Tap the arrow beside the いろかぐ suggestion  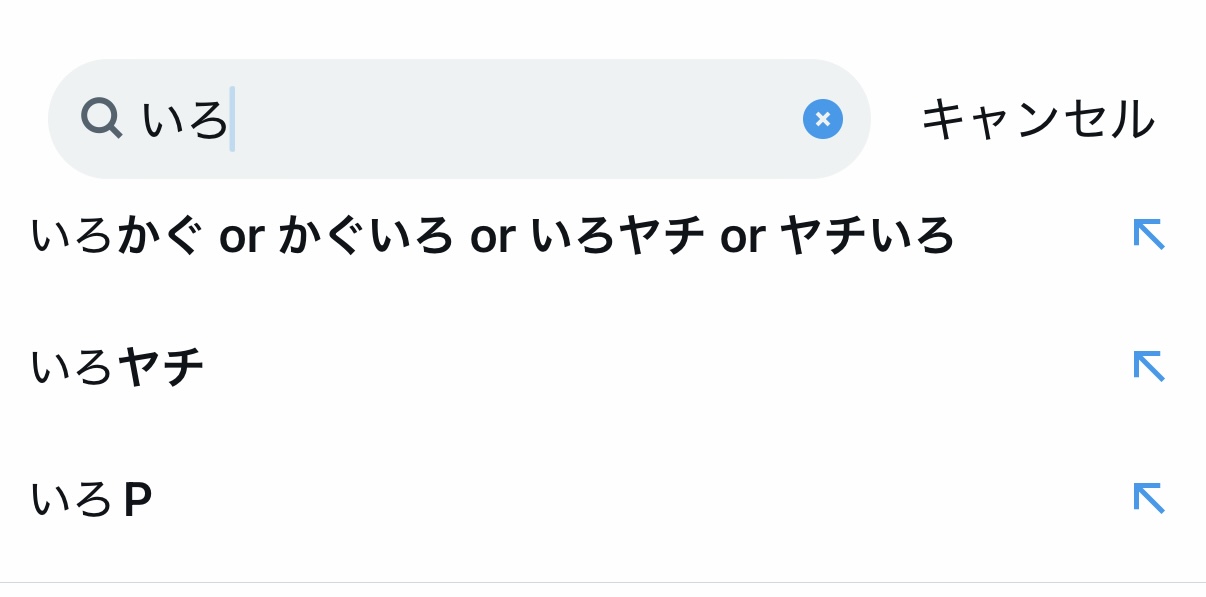click(1148, 234)
